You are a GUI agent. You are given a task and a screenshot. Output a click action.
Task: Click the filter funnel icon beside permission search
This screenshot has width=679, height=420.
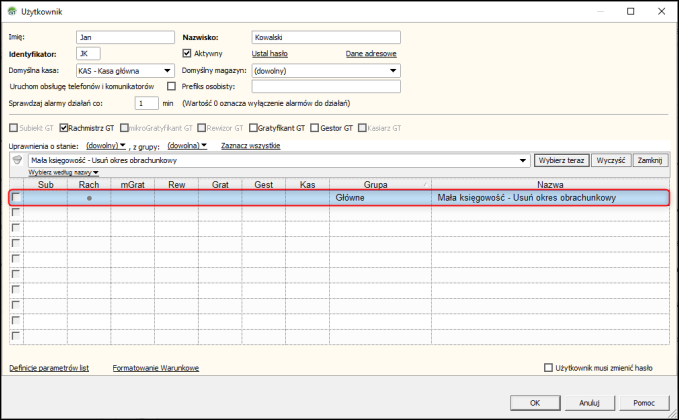17,160
